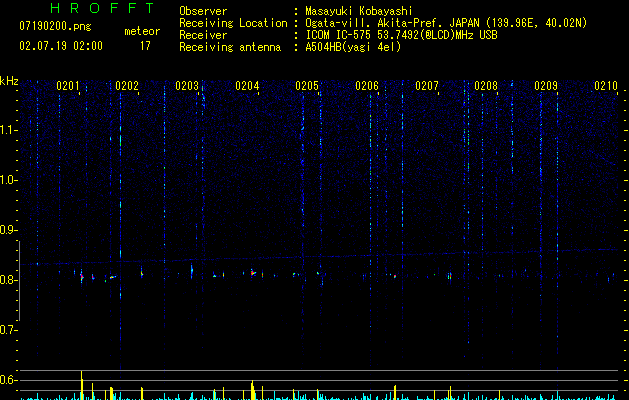This screenshot has height=400, width=629.
Task: Click the timestamp 02.07.19 02:00
Action: tap(61, 46)
